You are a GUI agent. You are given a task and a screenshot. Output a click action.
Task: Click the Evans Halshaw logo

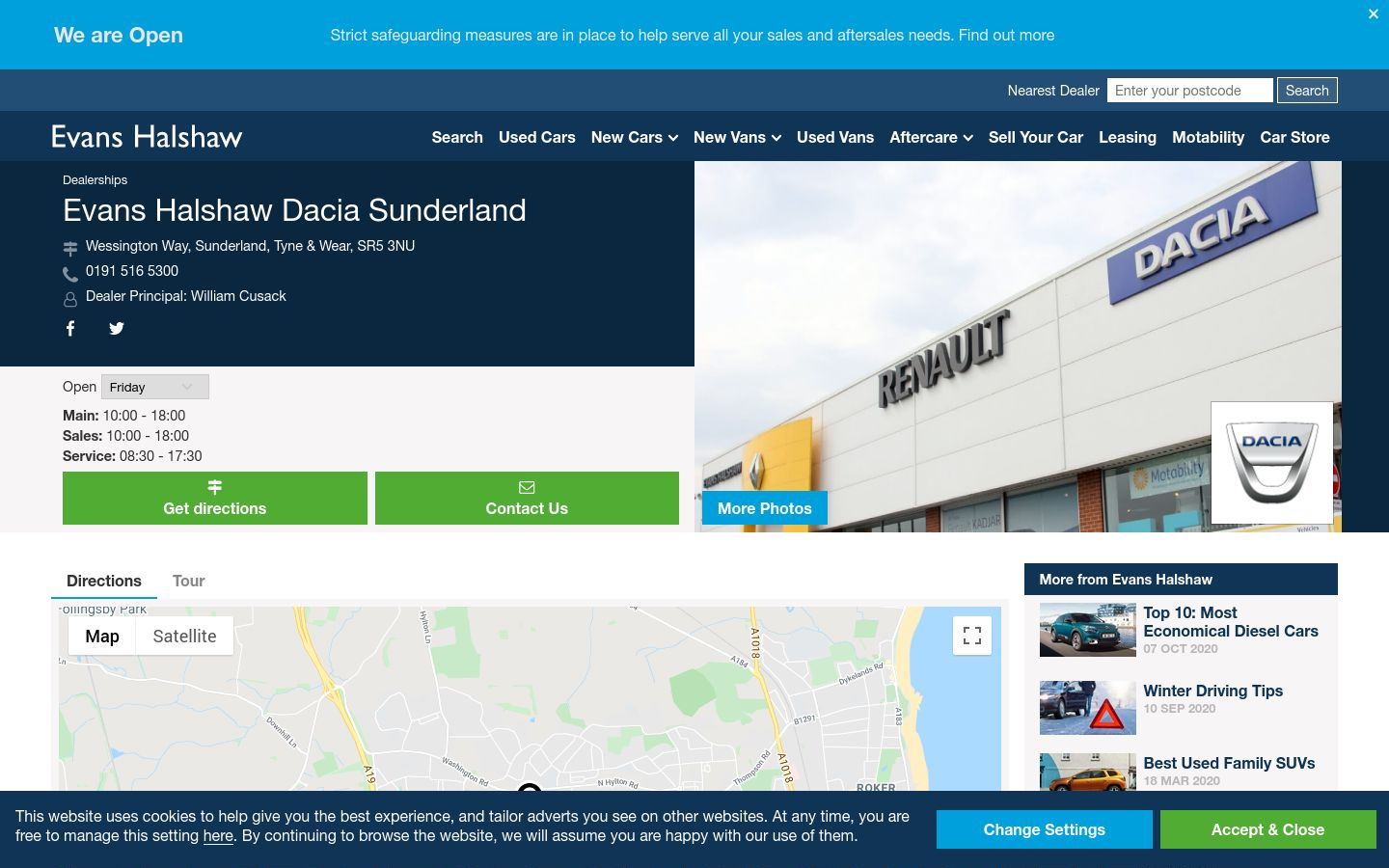point(147,137)
